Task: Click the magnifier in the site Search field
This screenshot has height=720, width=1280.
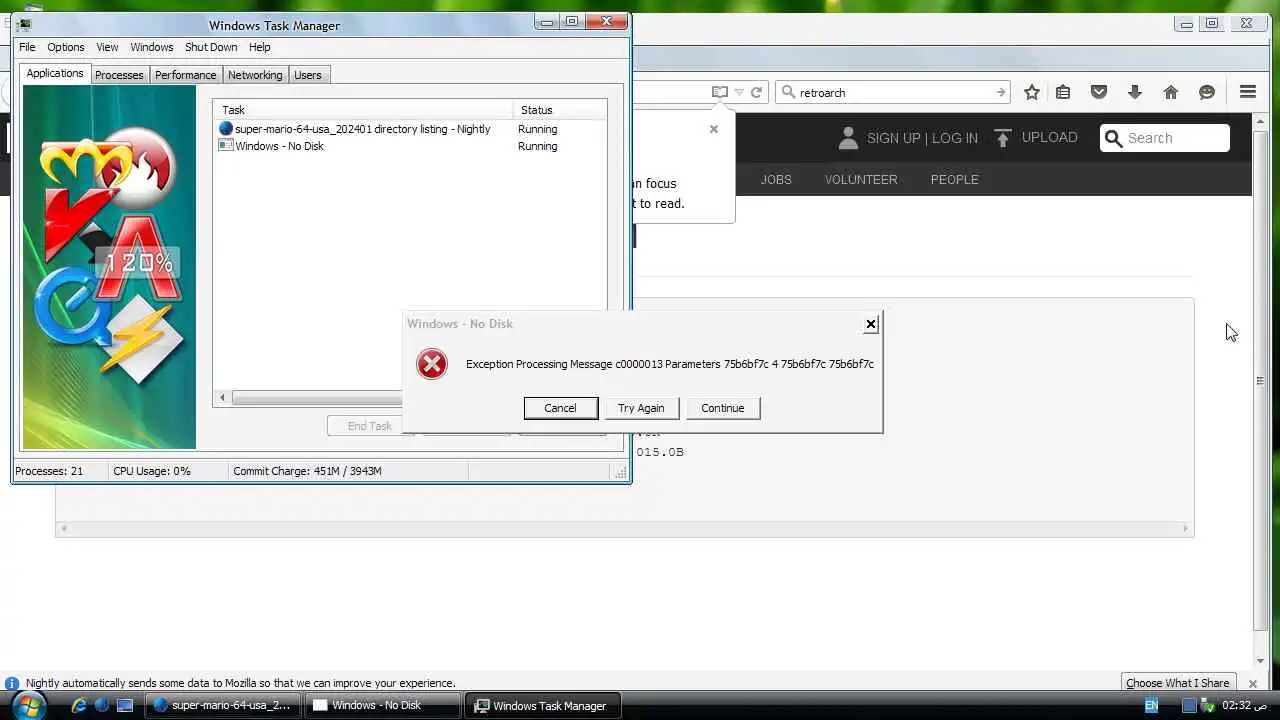Action: 1114,138
